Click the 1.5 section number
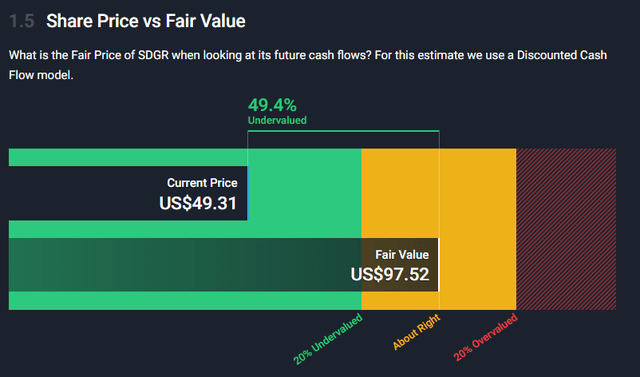 pos(22,21)
